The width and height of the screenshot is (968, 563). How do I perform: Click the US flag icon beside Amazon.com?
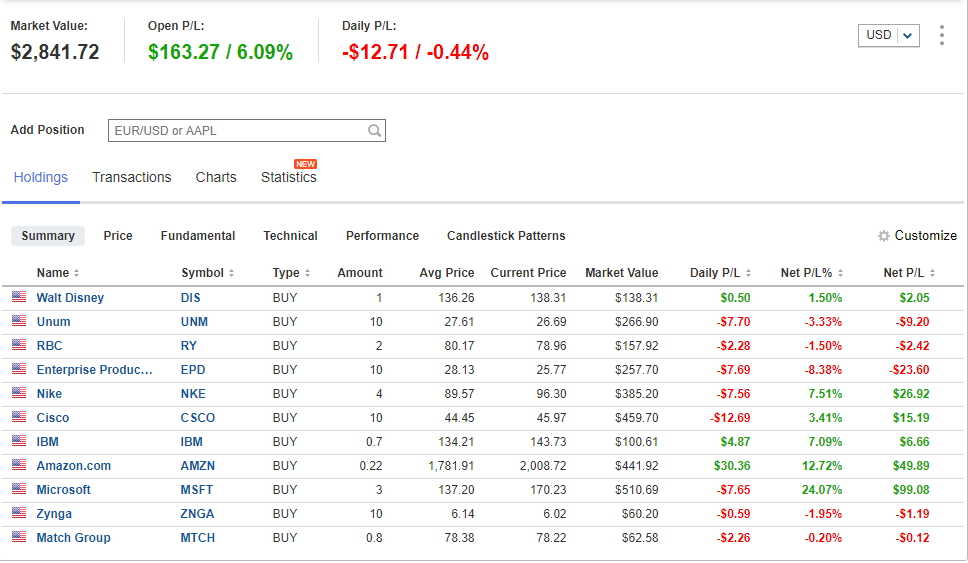19,465
